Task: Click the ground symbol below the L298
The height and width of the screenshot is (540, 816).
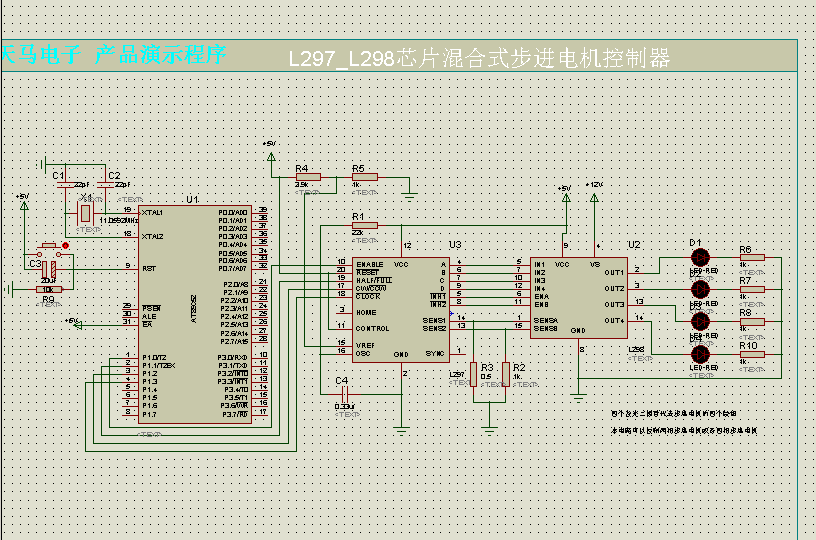Action: point(578,399)
